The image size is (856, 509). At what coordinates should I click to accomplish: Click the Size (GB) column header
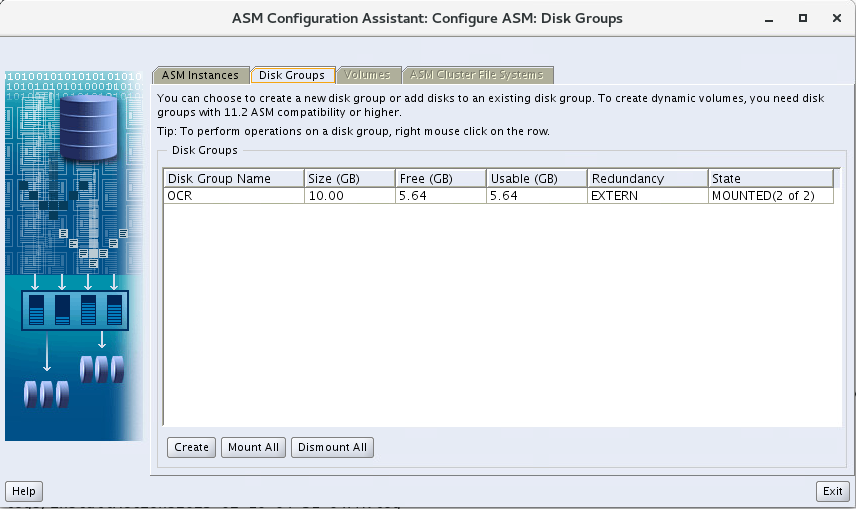(348, 178)
